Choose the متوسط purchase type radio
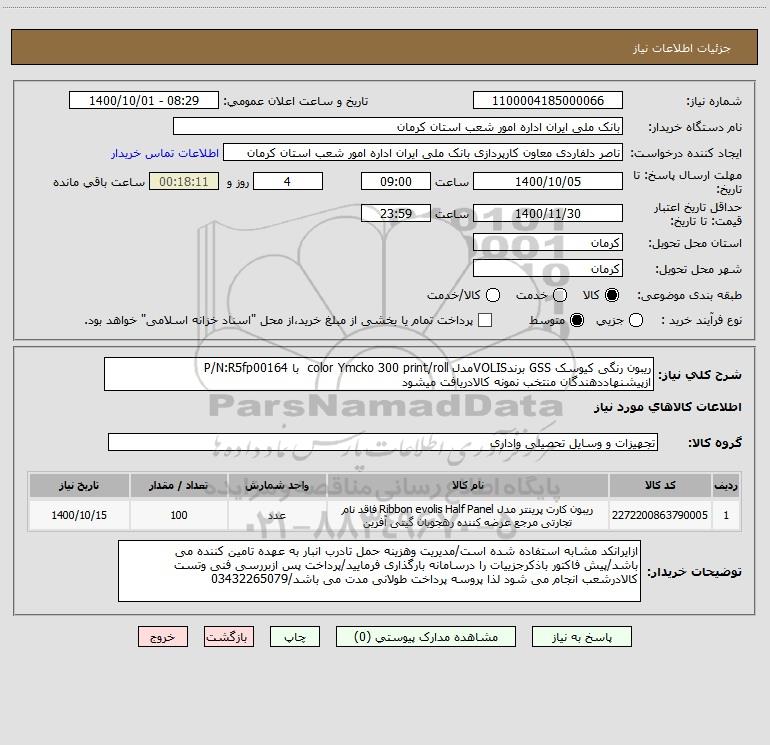This screenshot has height=745, width=770. coord(577,320)
